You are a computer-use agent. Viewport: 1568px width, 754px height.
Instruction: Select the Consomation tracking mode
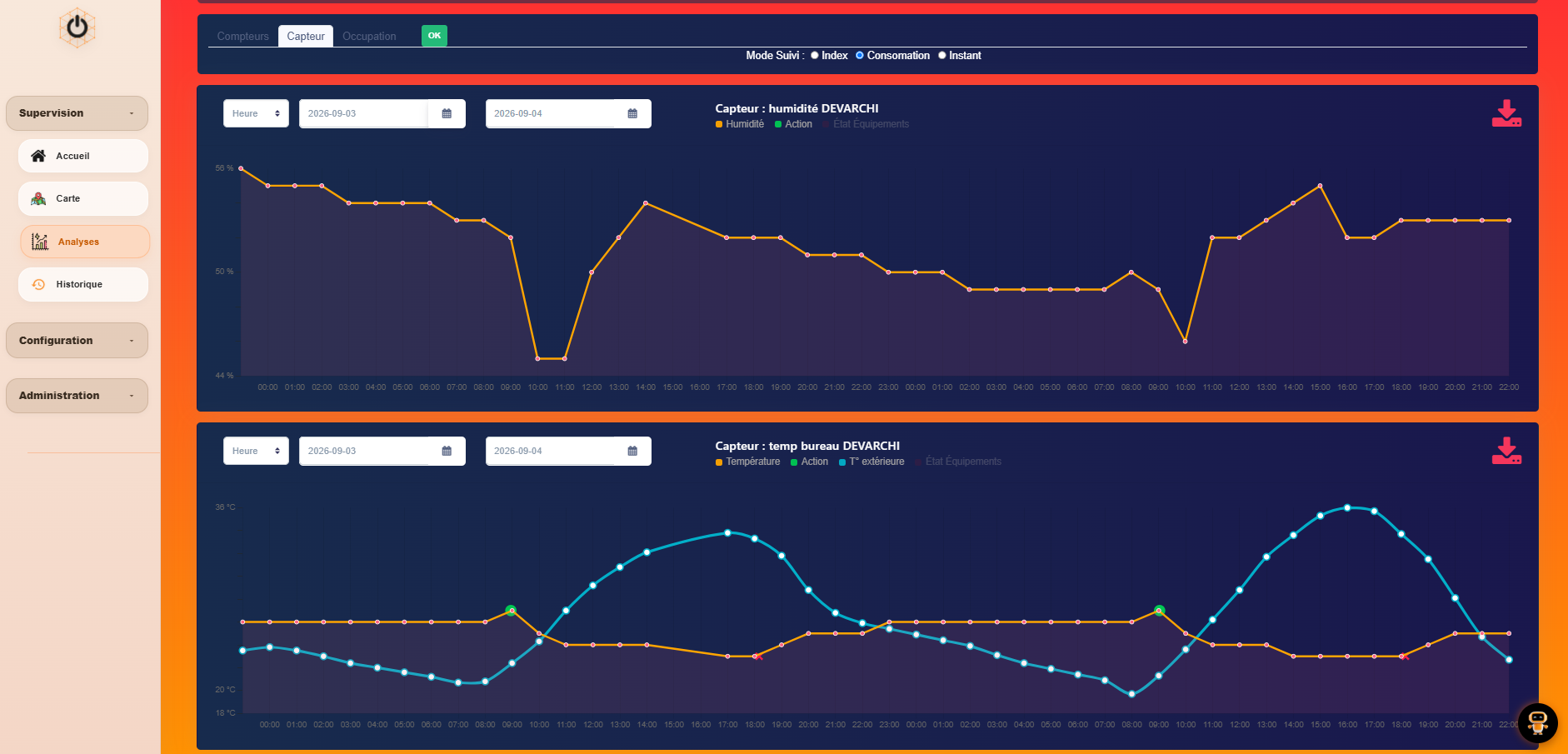click(860, 56)
